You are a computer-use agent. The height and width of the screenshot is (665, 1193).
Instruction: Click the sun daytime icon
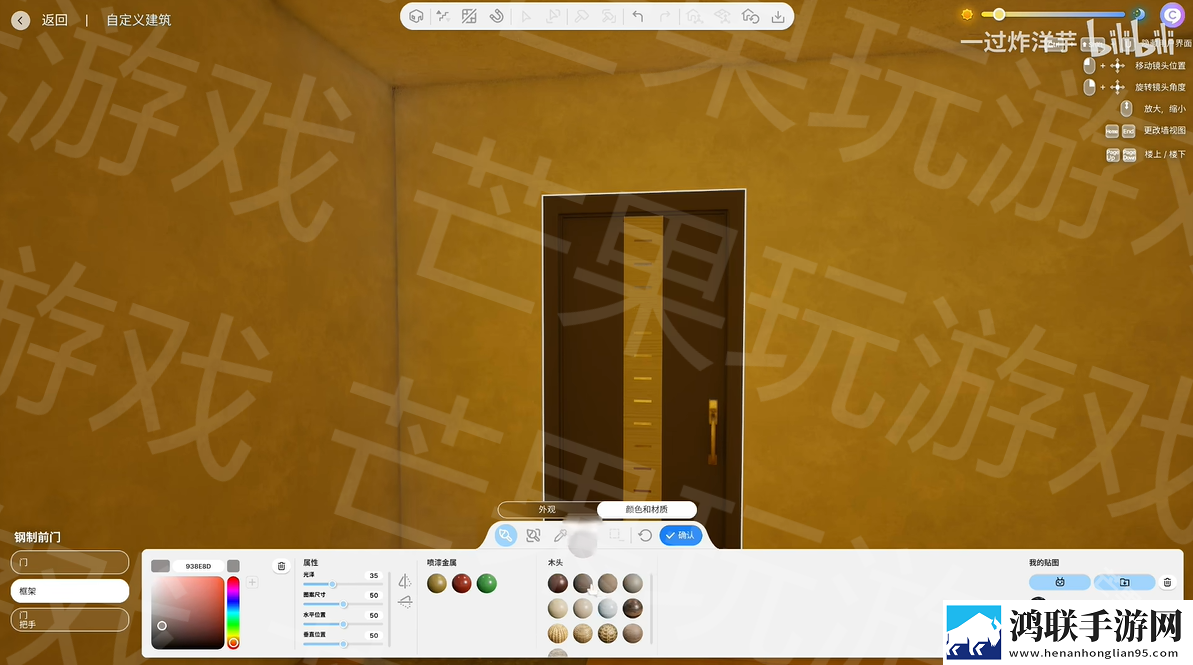(x=967, y=14)
